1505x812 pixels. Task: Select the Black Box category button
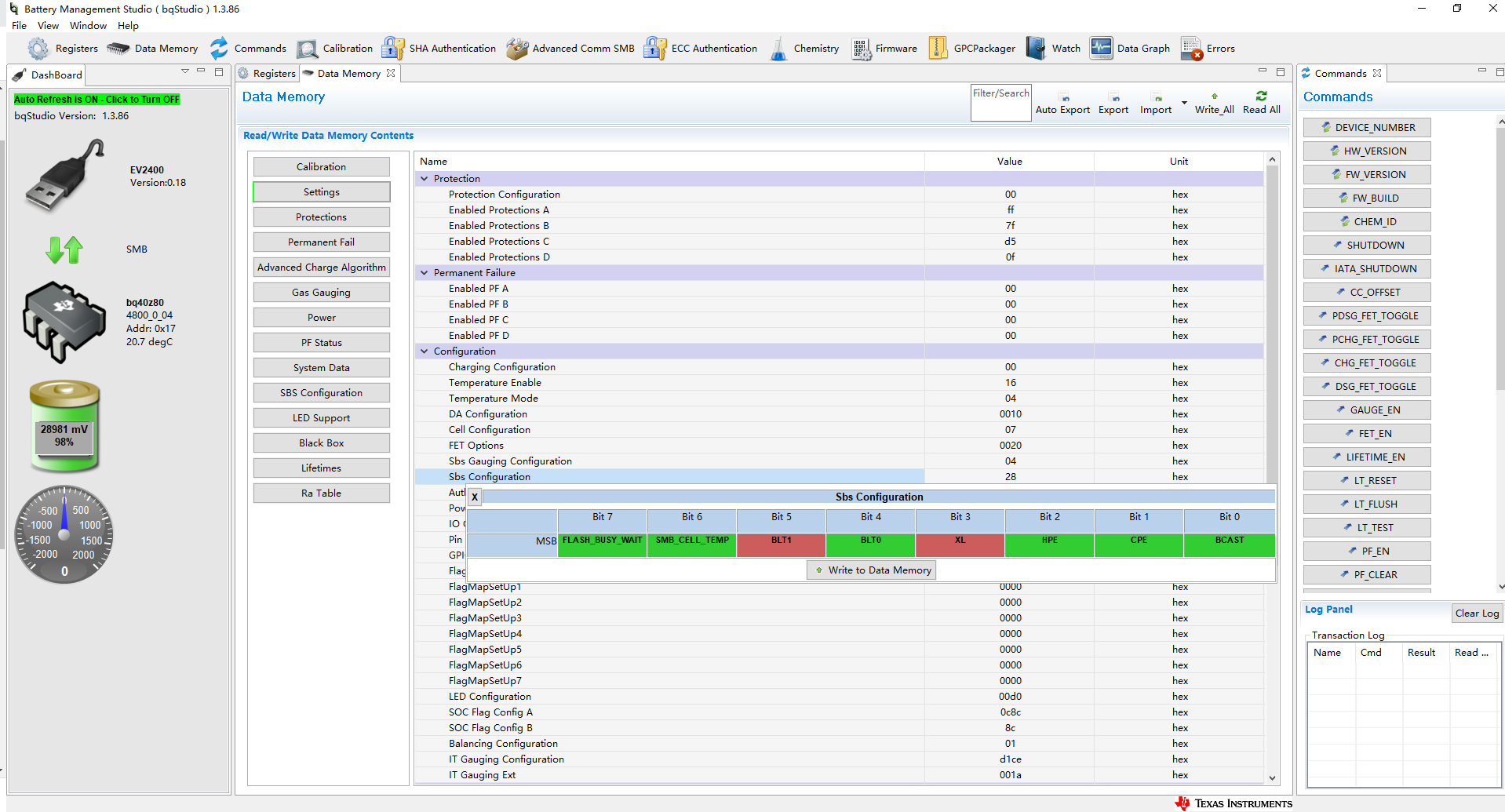(x=322, y=443)
